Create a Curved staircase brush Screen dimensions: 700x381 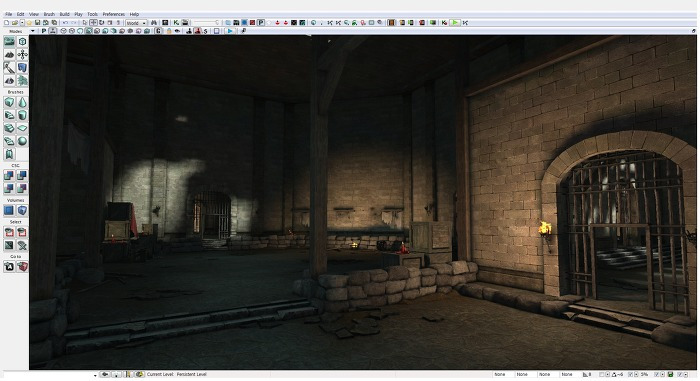[x=9, y=115]
